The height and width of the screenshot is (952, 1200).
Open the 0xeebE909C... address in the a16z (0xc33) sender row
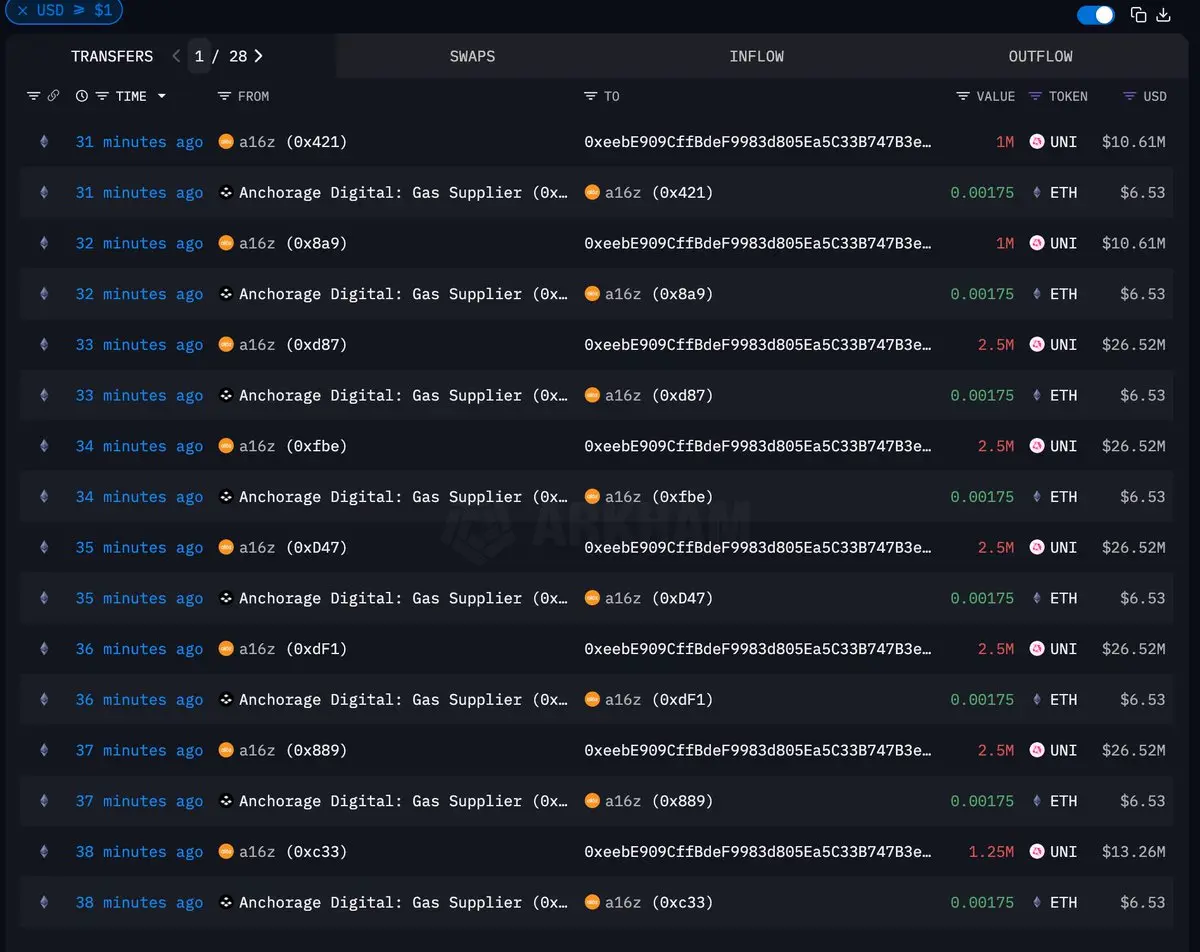pos(758,852)
